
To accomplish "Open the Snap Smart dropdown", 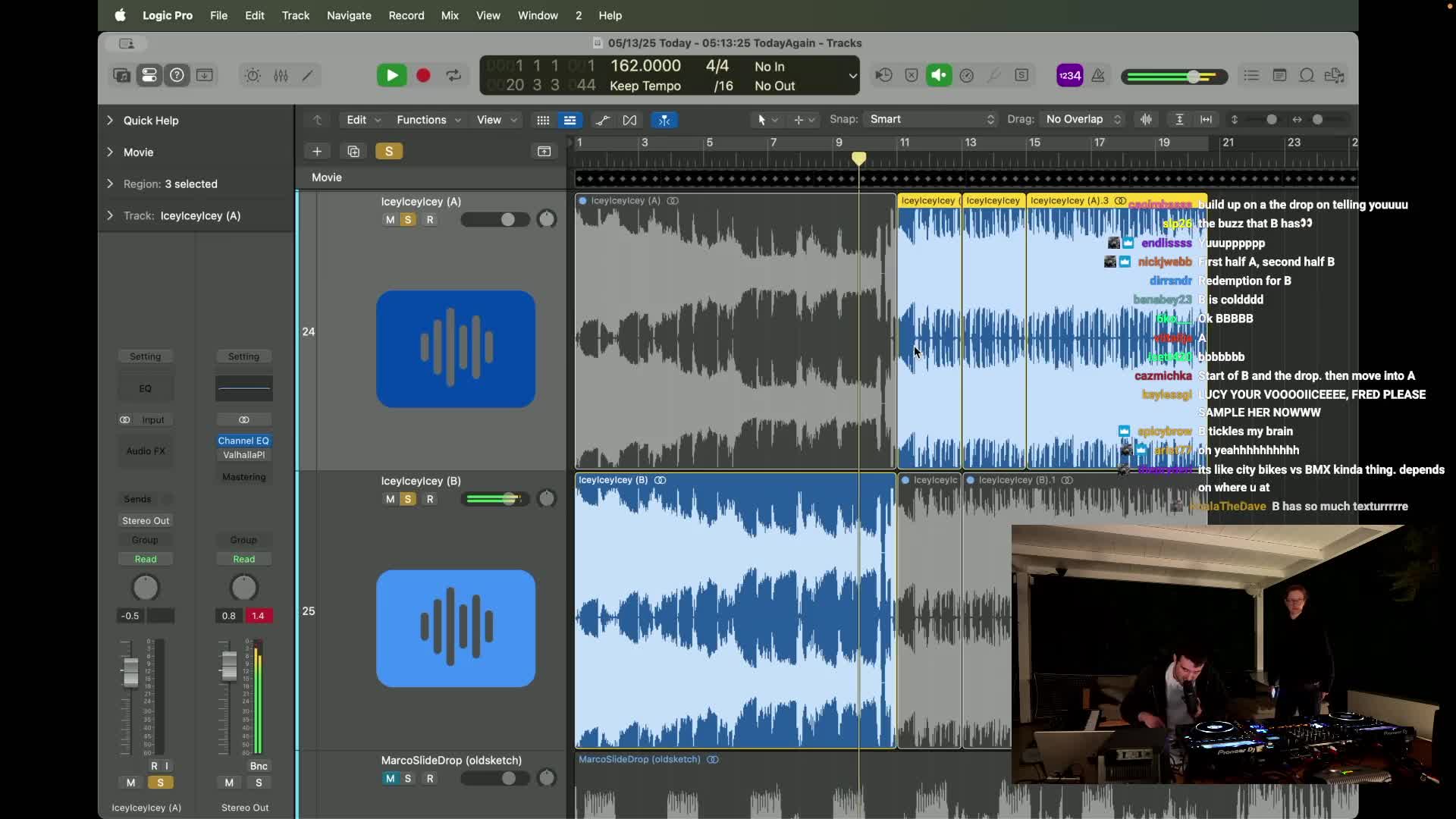I will point(931,119).
